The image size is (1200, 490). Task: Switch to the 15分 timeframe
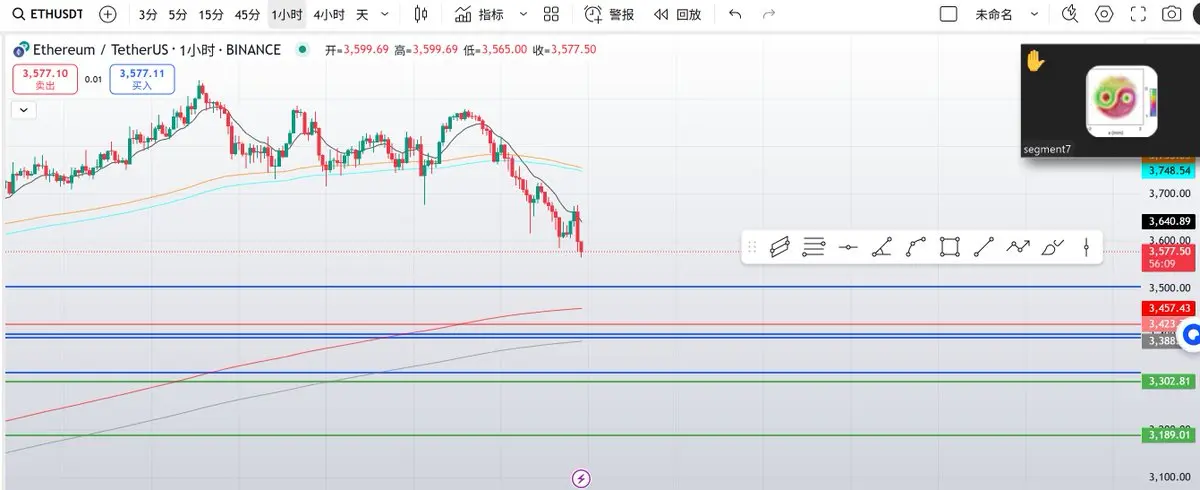211,15
